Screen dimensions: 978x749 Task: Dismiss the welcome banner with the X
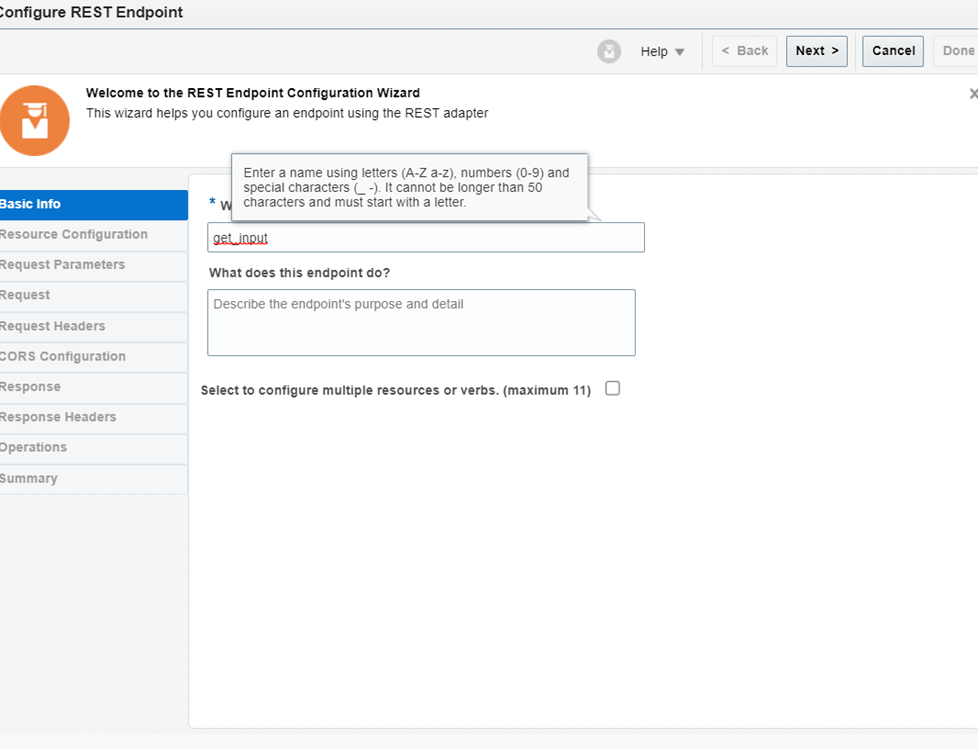click(973, 94)
